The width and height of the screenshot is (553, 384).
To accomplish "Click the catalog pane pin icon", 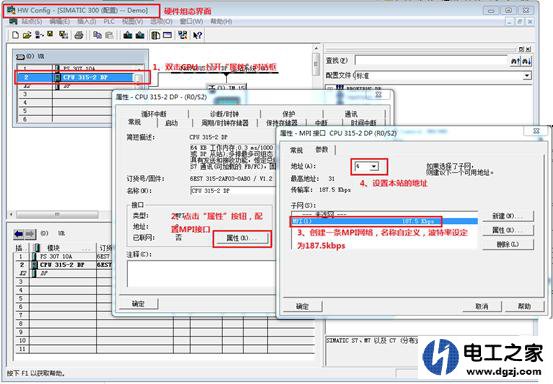I will click(x=521, y=49).
